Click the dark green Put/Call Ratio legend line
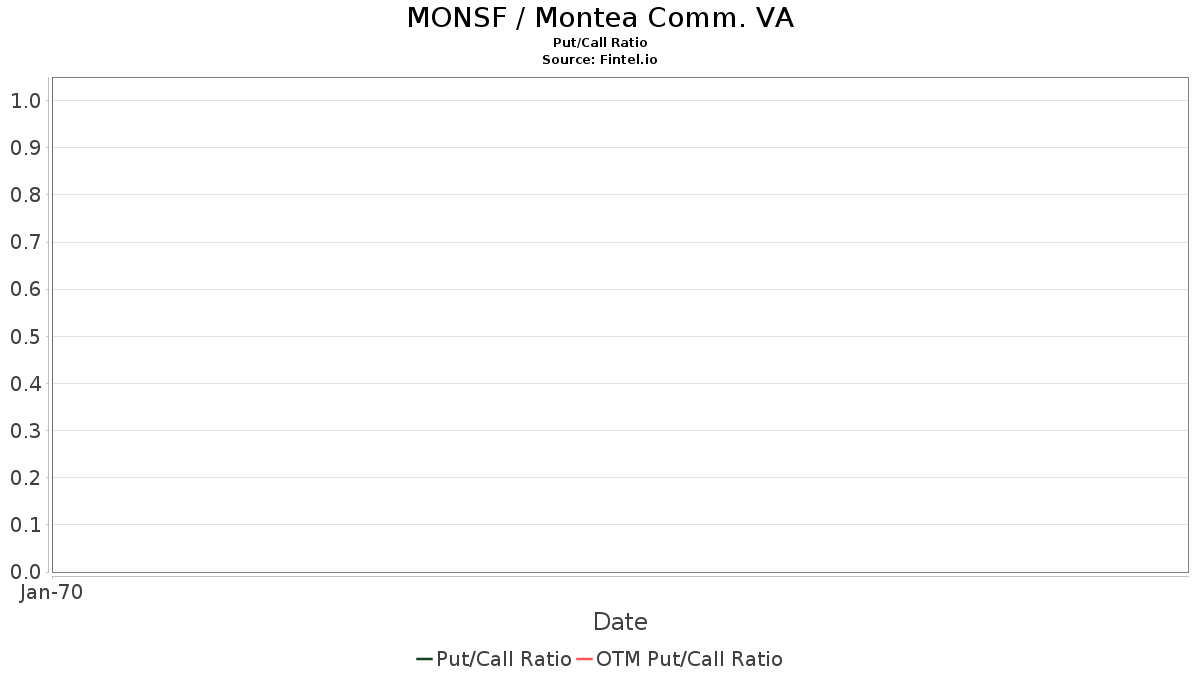The image size is (1200, 675). 424,659
